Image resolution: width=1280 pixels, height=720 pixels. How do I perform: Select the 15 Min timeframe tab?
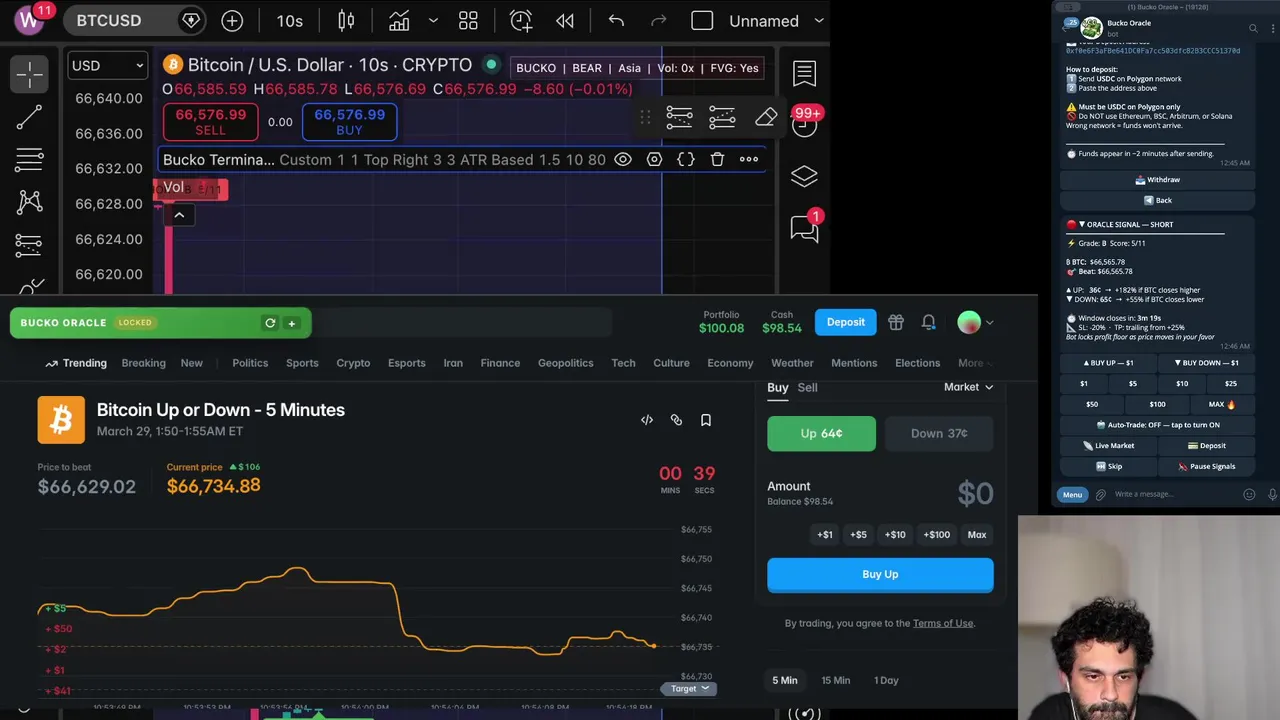[x=836, y=680]
